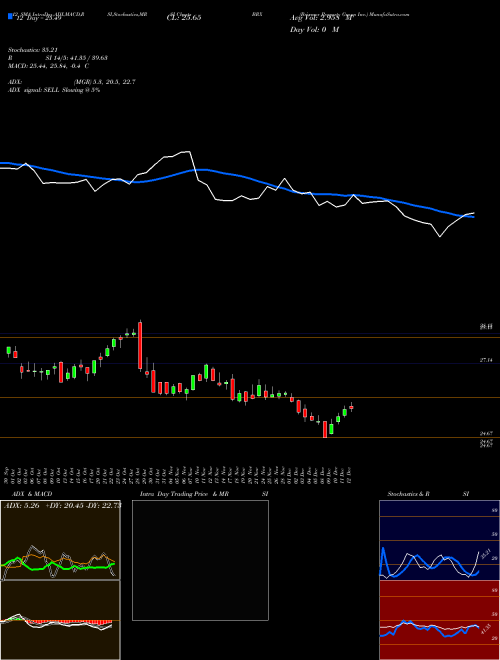This screenshot has height=660, width=500.
Task: Click the last red candlestick of the chart
Action: pyautogui.click(x=351, y=407)
